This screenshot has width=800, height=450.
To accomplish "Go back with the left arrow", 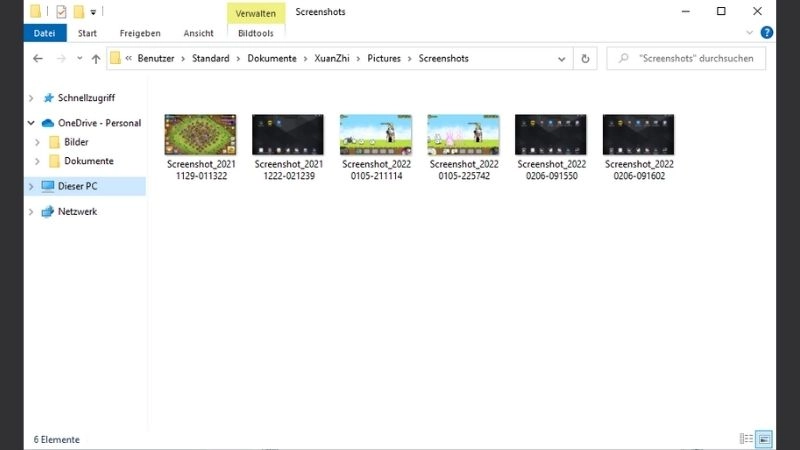I will click(x=38, y=59).
